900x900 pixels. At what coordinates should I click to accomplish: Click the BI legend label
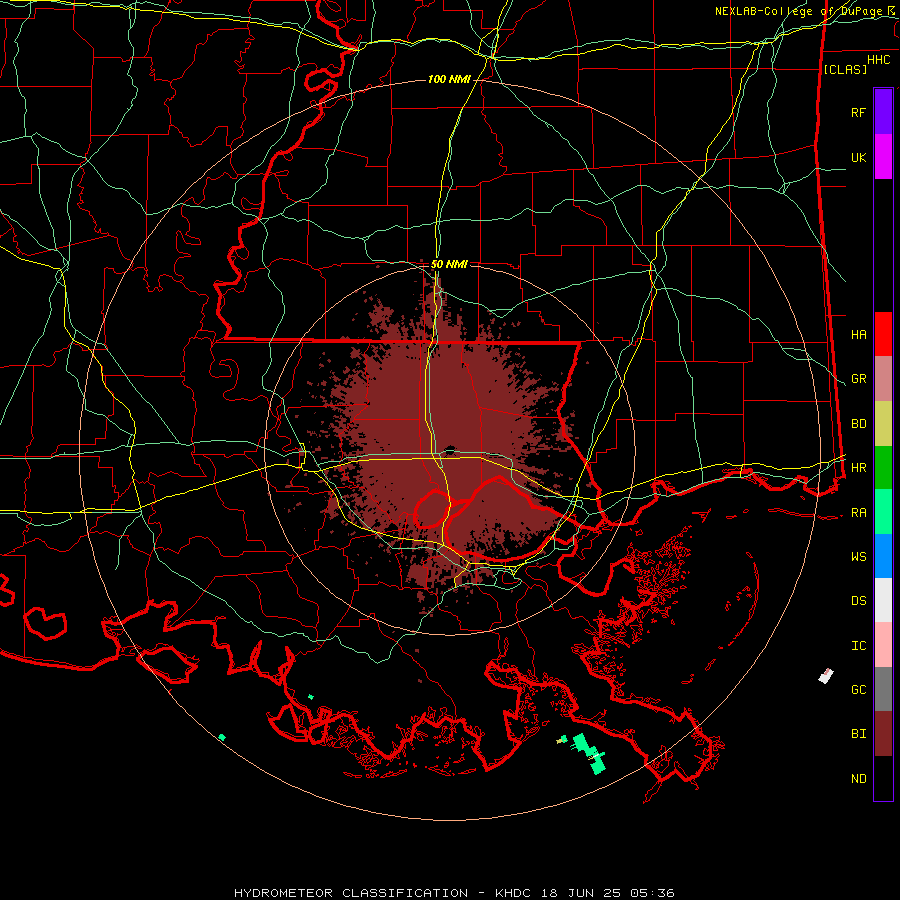(859, 734)
